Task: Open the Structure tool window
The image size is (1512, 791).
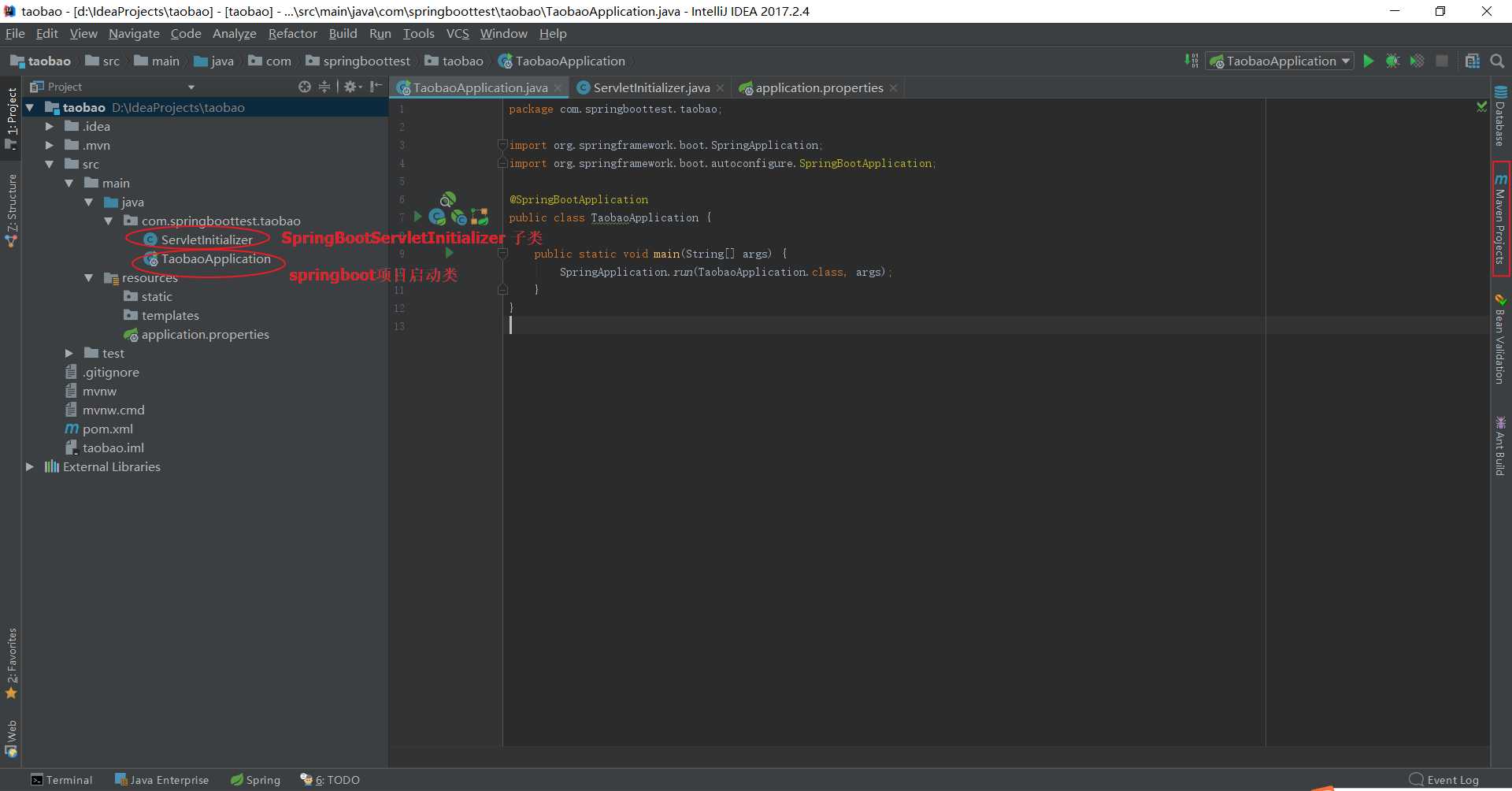Action: (11, 211)
